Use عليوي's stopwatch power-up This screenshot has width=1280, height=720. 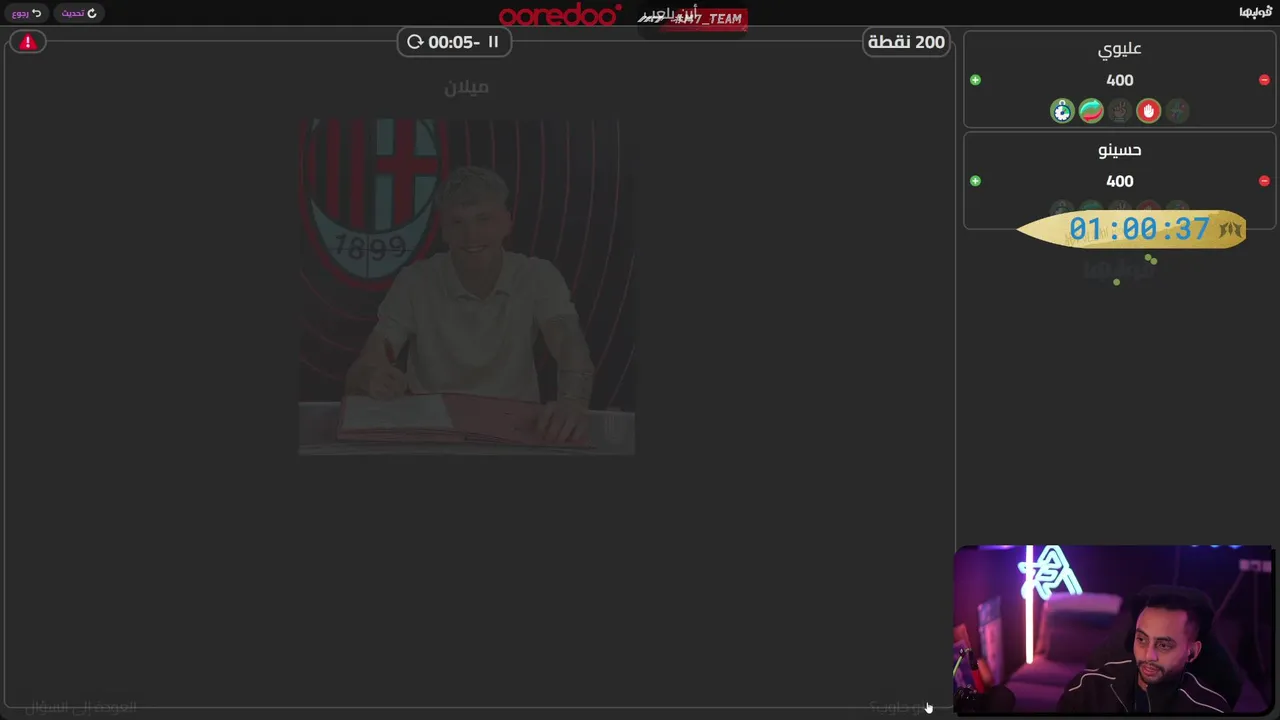tap(1062, 111)
